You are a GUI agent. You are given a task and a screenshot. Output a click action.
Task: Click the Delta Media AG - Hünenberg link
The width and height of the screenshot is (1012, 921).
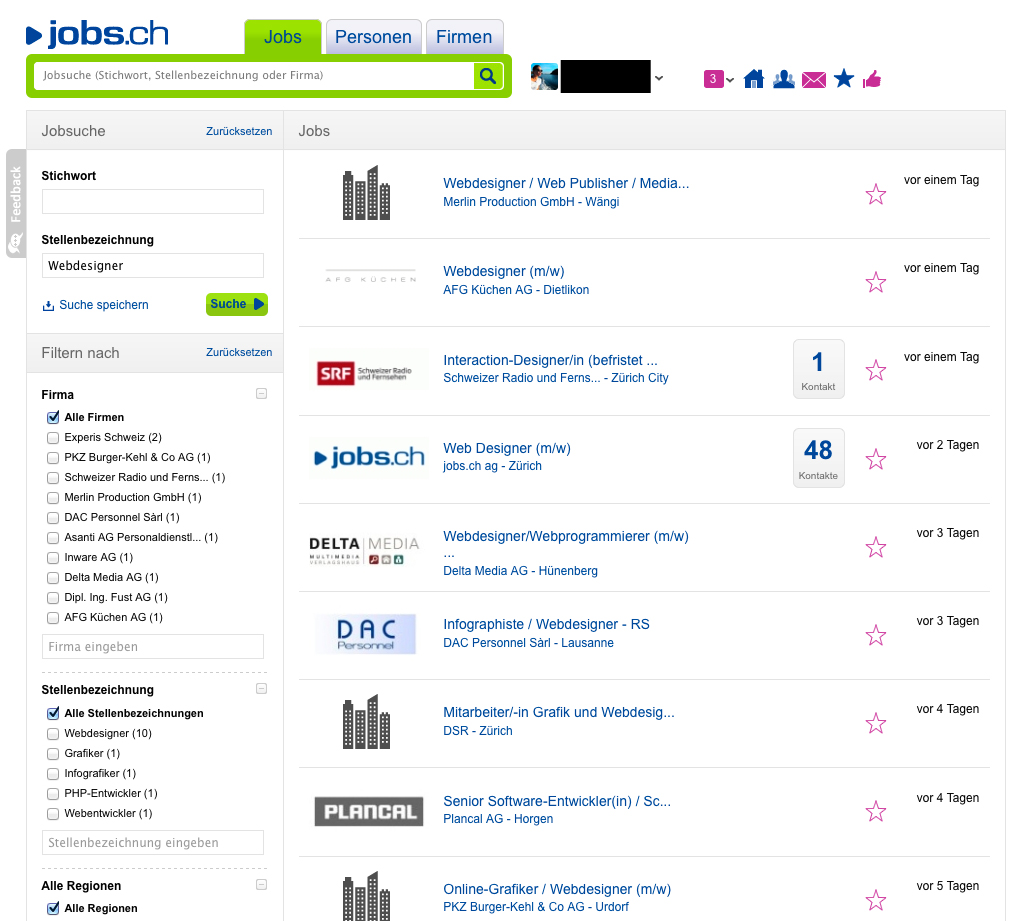pyautogui.click(x=520, y=571)
